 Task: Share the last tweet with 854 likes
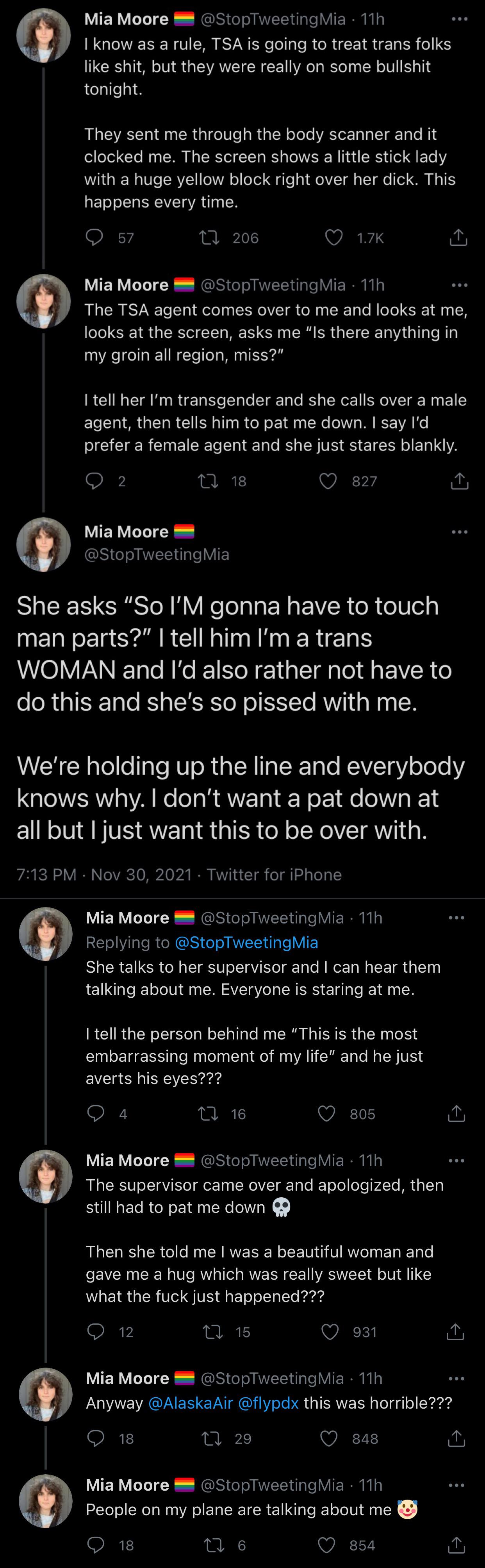(x=455, y=1545)
